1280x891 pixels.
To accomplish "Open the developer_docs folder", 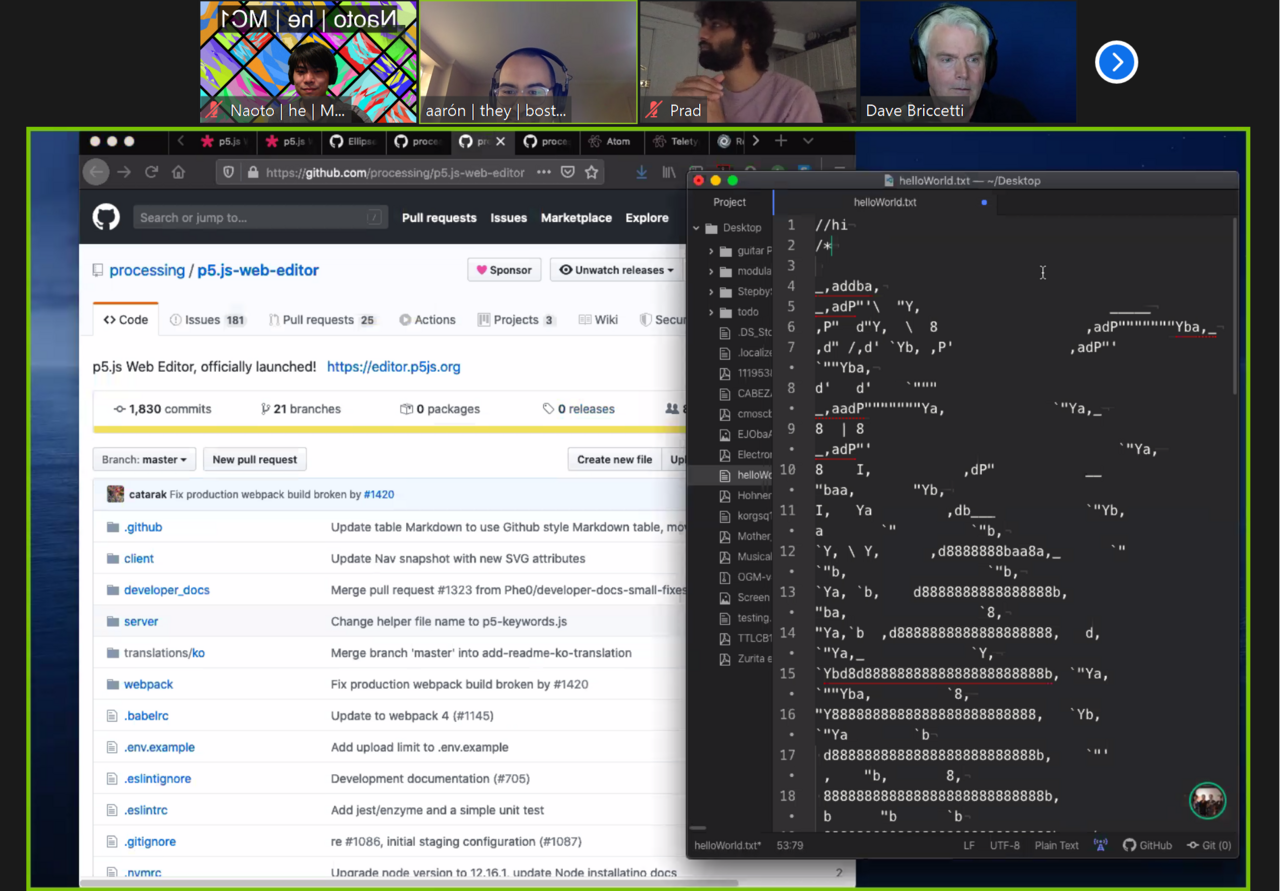I will (x=167, y=590).
